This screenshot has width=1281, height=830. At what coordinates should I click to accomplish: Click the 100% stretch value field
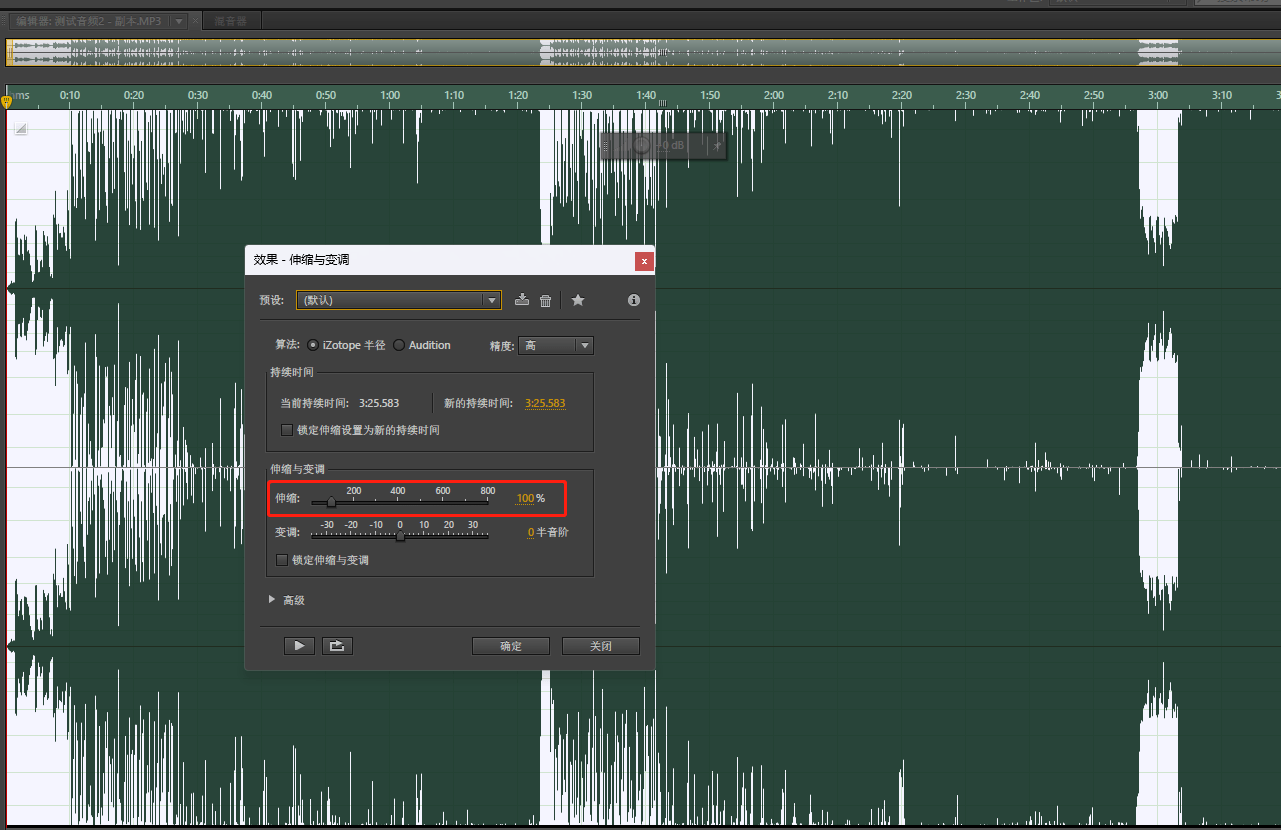tap(525, 498)
